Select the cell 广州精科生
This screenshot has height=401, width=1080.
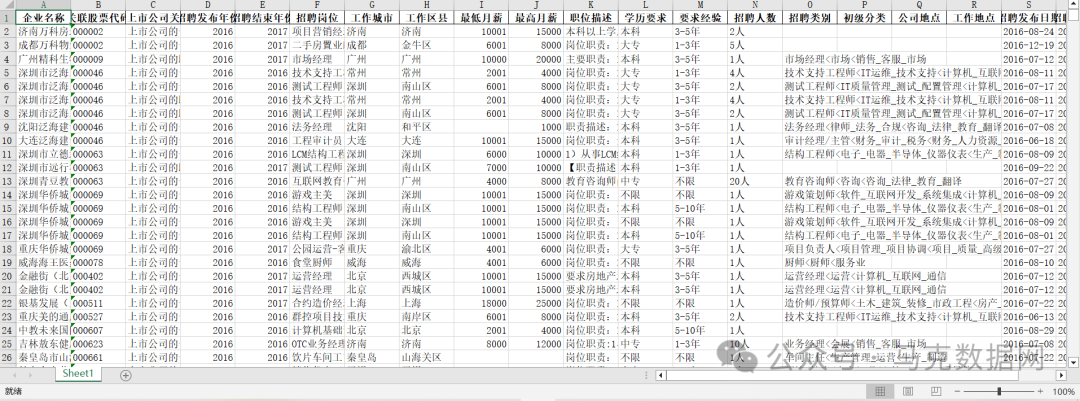pos(43,59)
